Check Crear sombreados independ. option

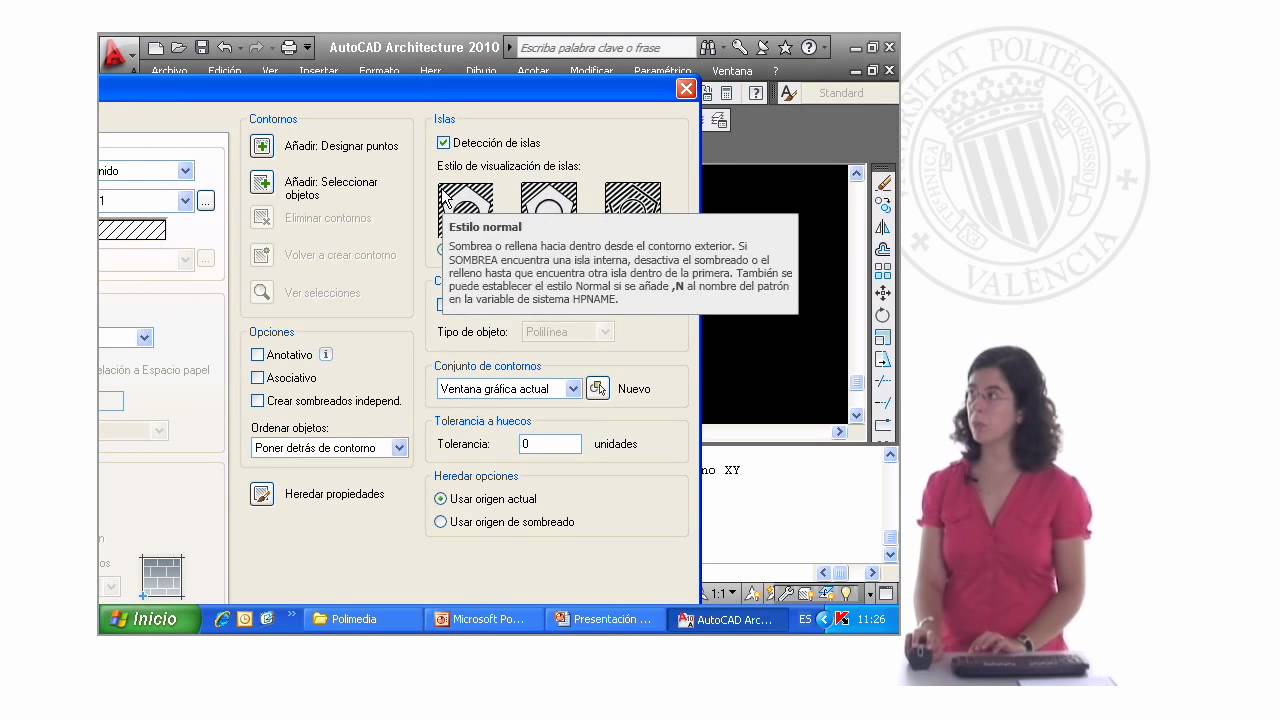click(x=258, y=401)
